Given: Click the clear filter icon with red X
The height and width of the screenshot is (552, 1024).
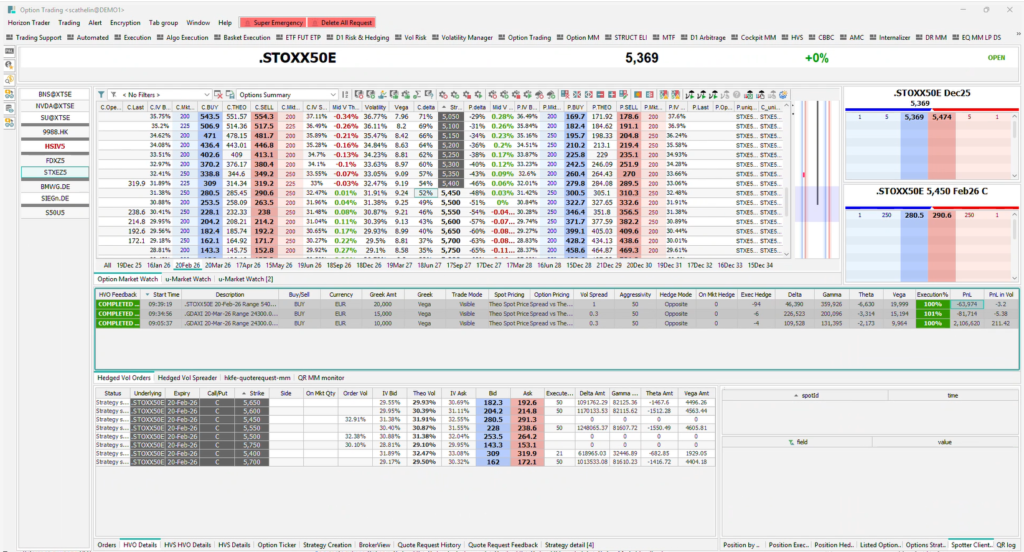Looking at the screenshot, I should point(219,95).
